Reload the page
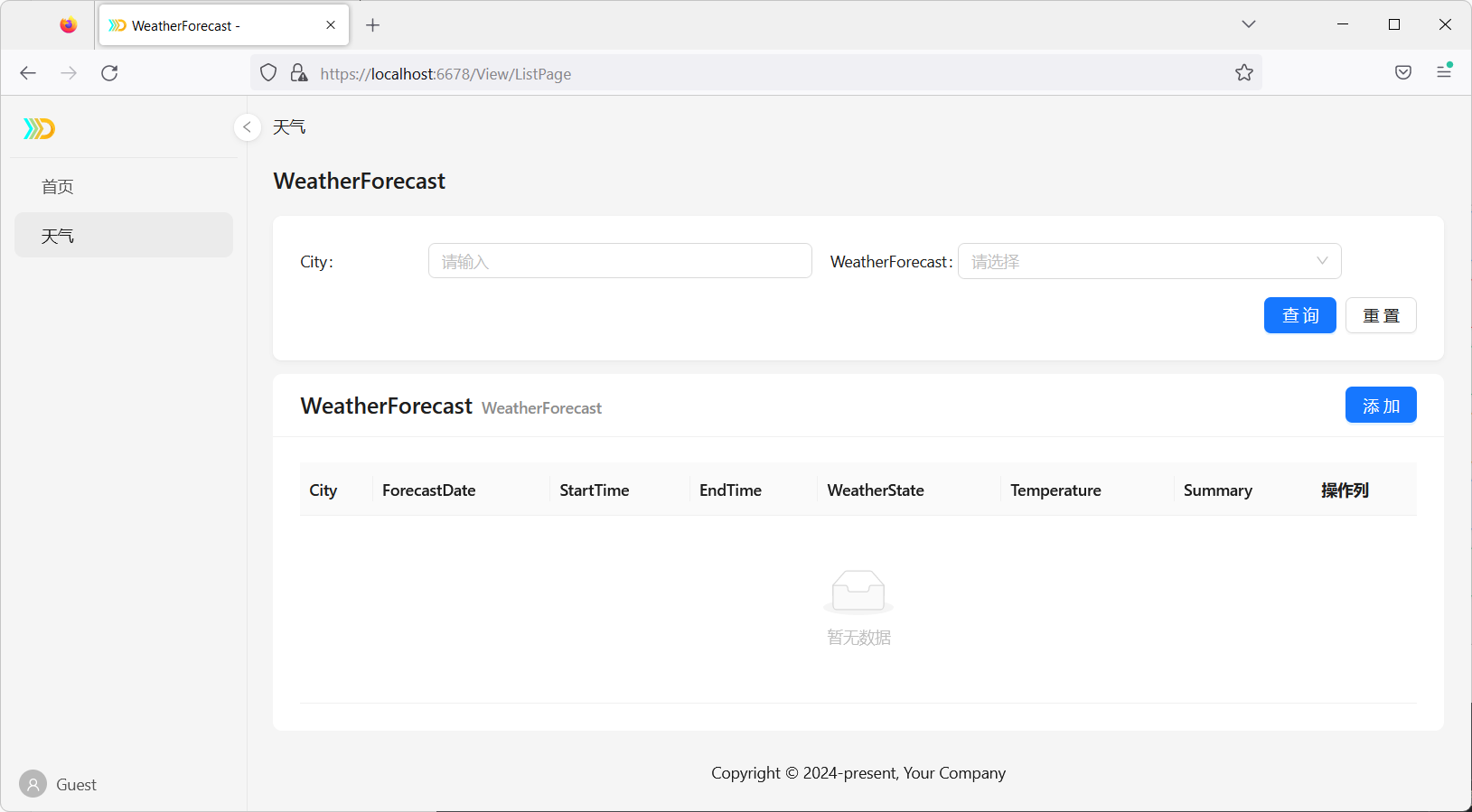Screen dimensions: 1472x812 109,73
